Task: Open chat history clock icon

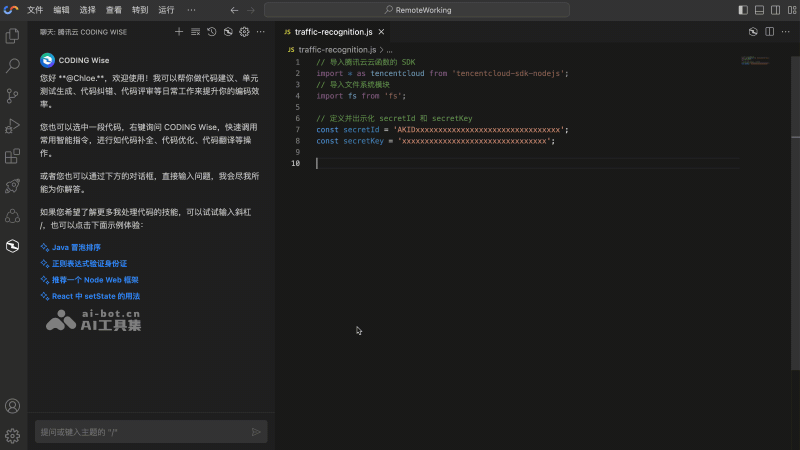Action: click(211, 32)
